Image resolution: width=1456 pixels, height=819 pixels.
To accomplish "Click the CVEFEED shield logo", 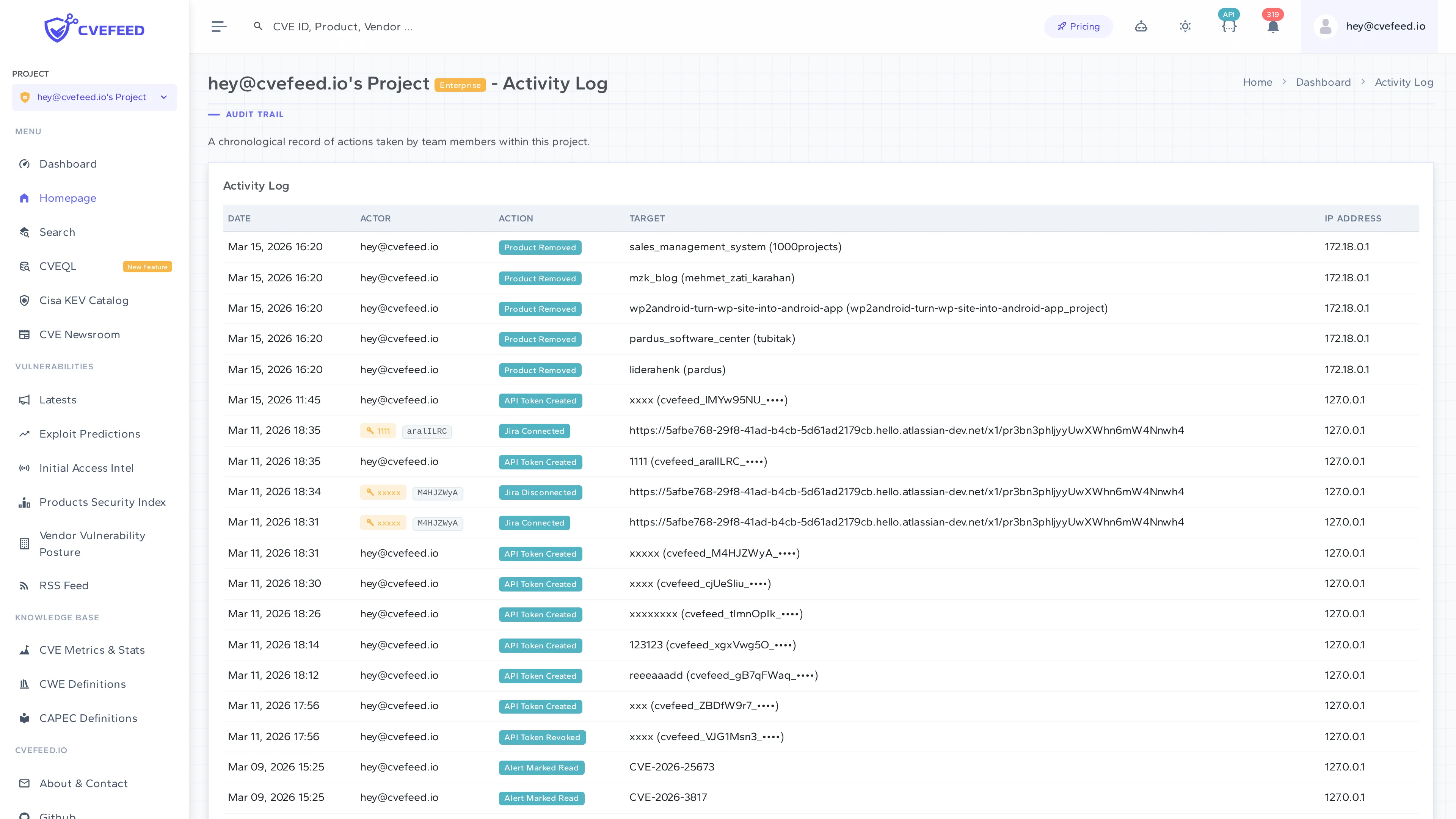I will tap(60, 27).
